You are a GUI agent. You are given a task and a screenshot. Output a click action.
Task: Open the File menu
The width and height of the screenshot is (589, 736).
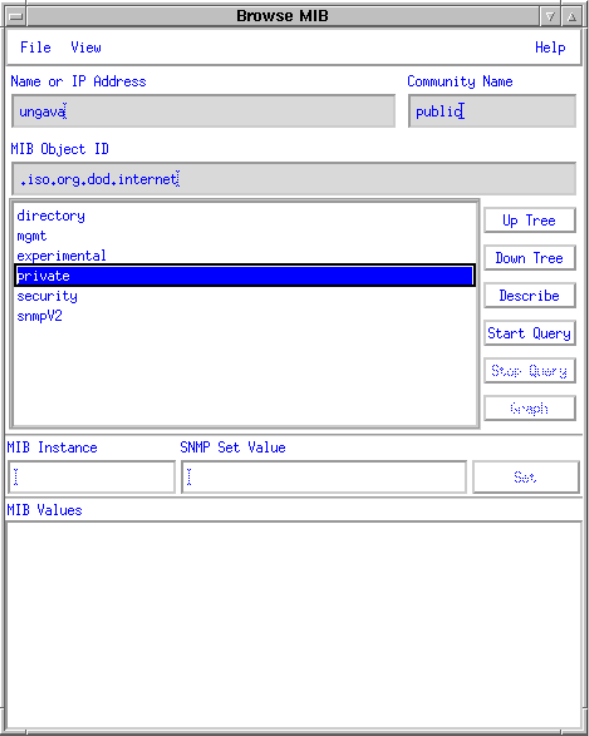pos(35,47)
